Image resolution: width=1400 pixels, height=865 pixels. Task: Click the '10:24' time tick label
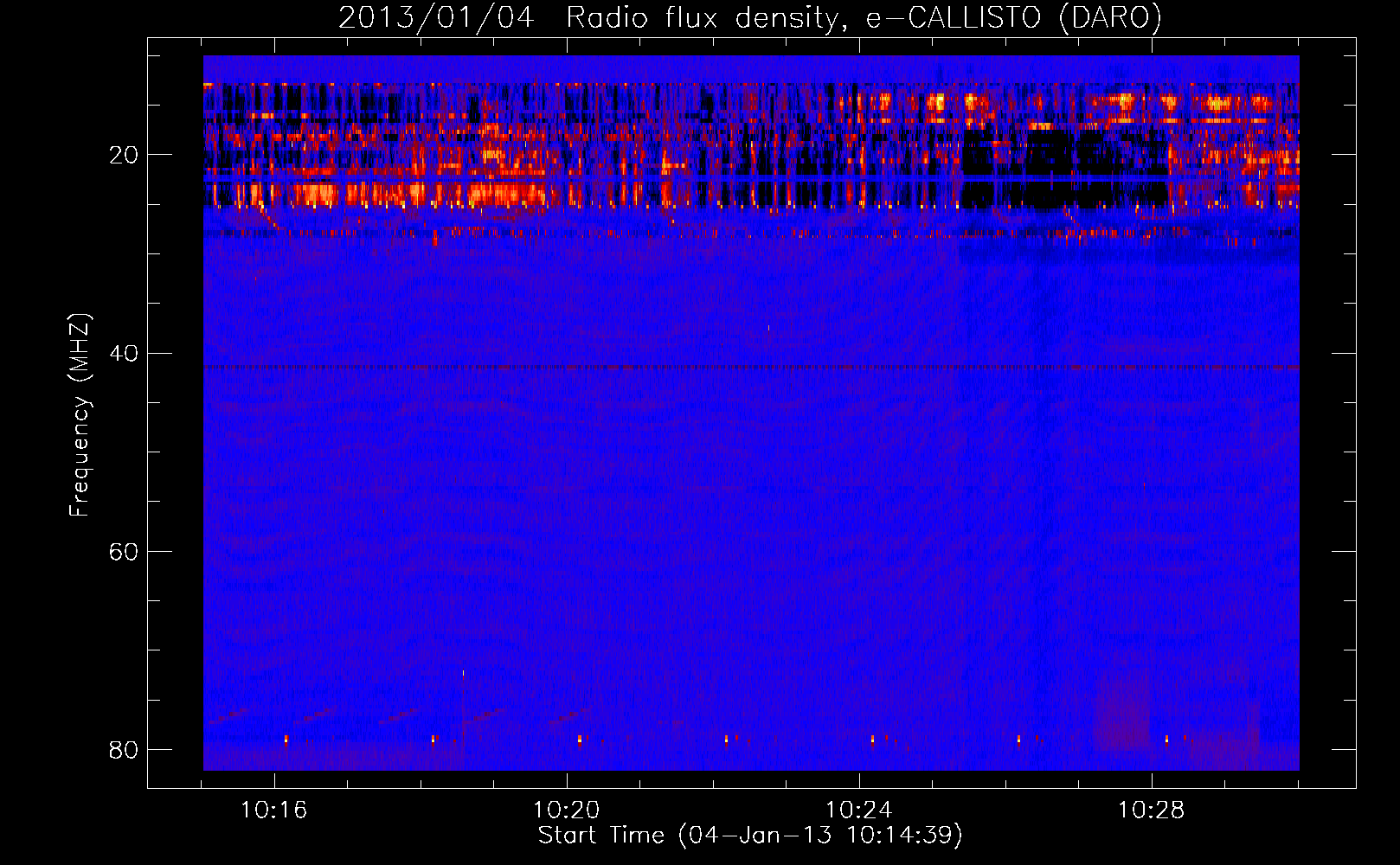point(859,811)
